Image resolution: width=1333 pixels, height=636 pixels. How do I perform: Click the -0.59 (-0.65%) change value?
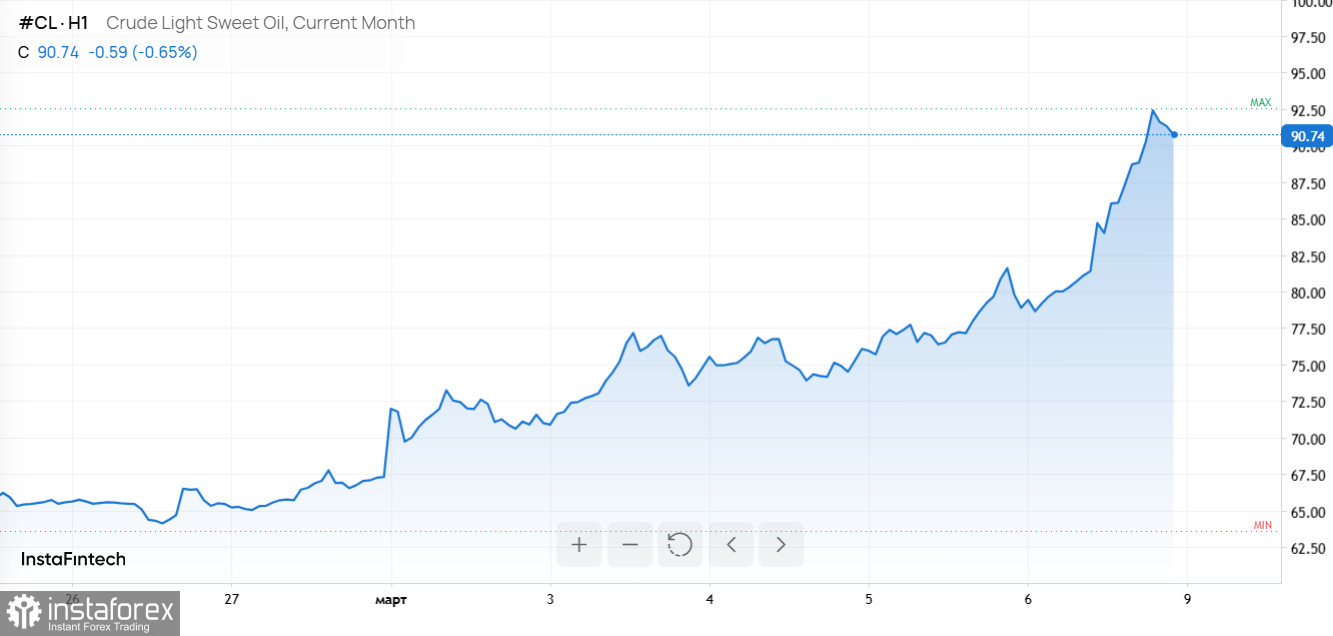click(143, 52)
